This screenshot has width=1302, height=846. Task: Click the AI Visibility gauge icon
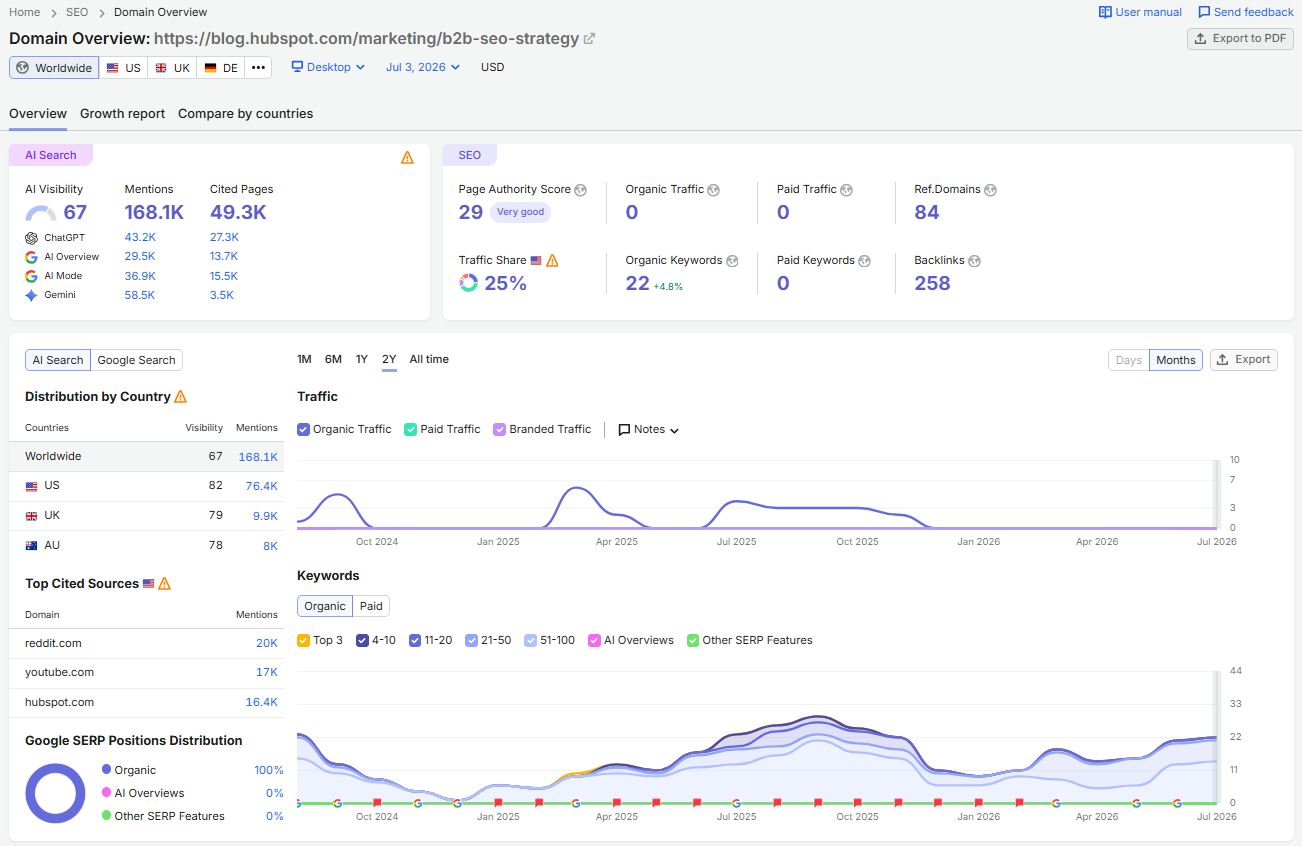coord(41,213)
